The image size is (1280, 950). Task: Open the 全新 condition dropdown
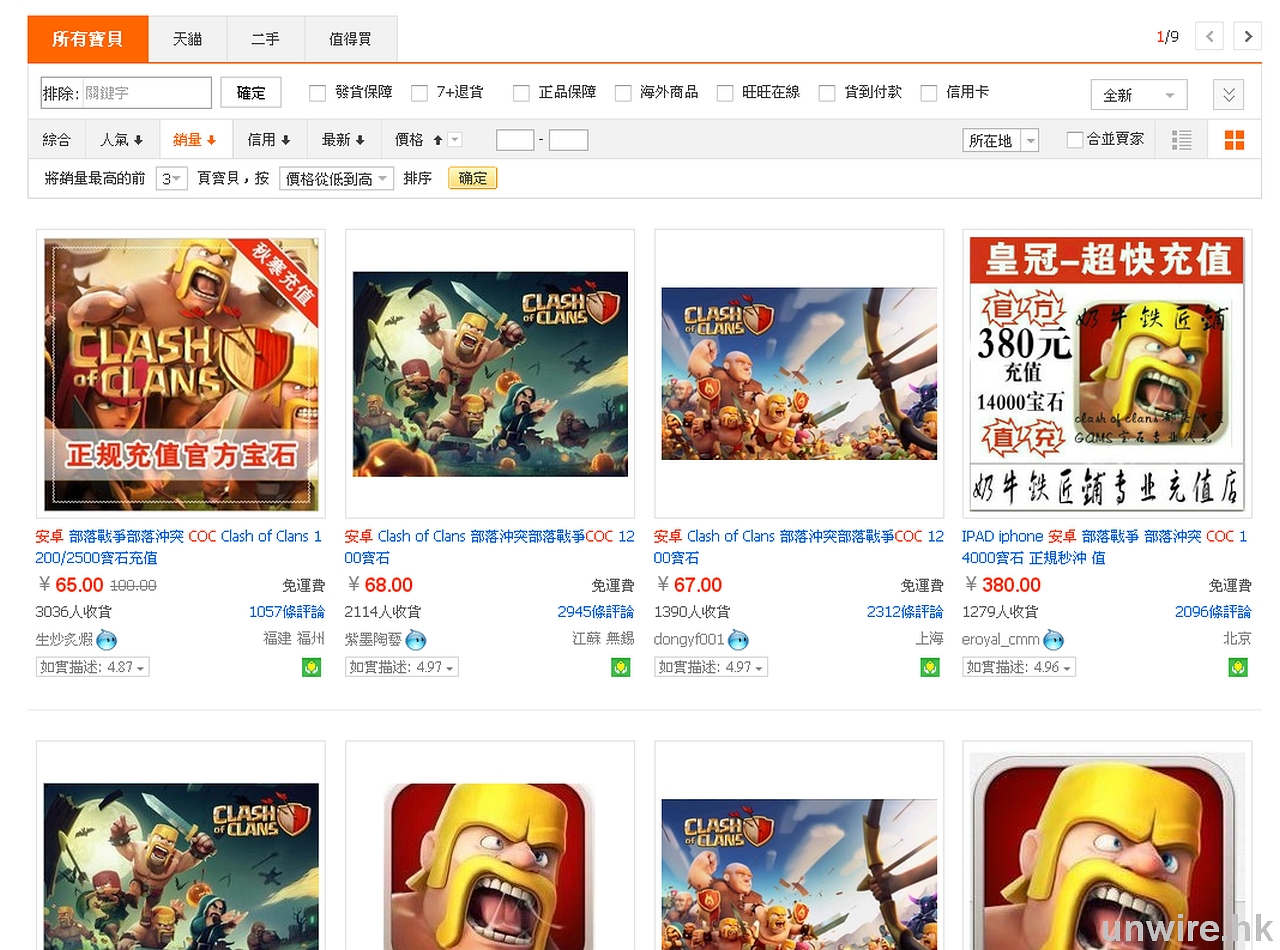pyautogui.click(x=1138, y=95)
